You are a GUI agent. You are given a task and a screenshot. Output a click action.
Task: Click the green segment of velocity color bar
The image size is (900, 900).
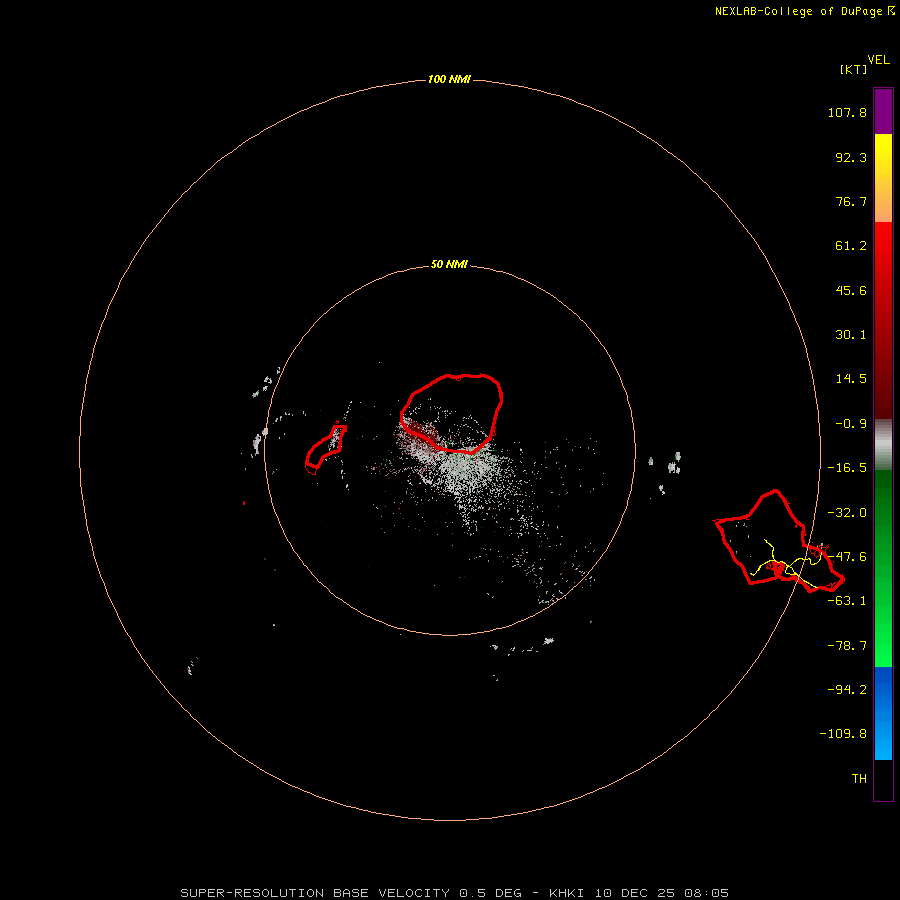tap(883, 568)
